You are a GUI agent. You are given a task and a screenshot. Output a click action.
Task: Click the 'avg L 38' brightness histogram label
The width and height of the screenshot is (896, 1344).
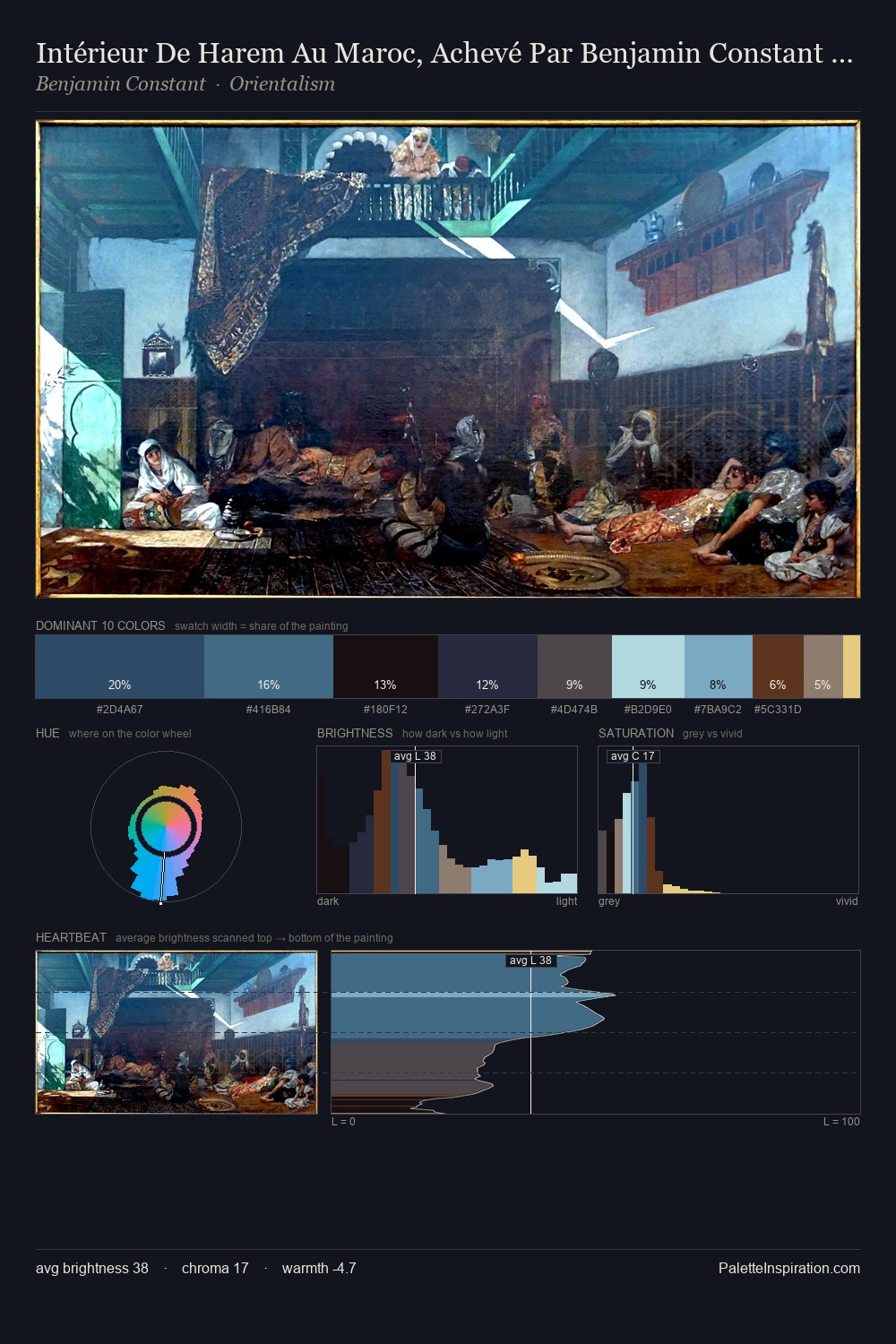coord(415,756)
